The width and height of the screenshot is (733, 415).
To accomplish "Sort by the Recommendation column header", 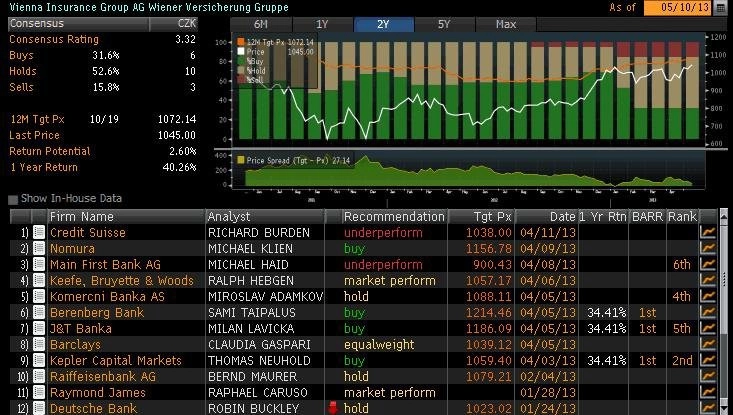I will [x=394, y=216].
